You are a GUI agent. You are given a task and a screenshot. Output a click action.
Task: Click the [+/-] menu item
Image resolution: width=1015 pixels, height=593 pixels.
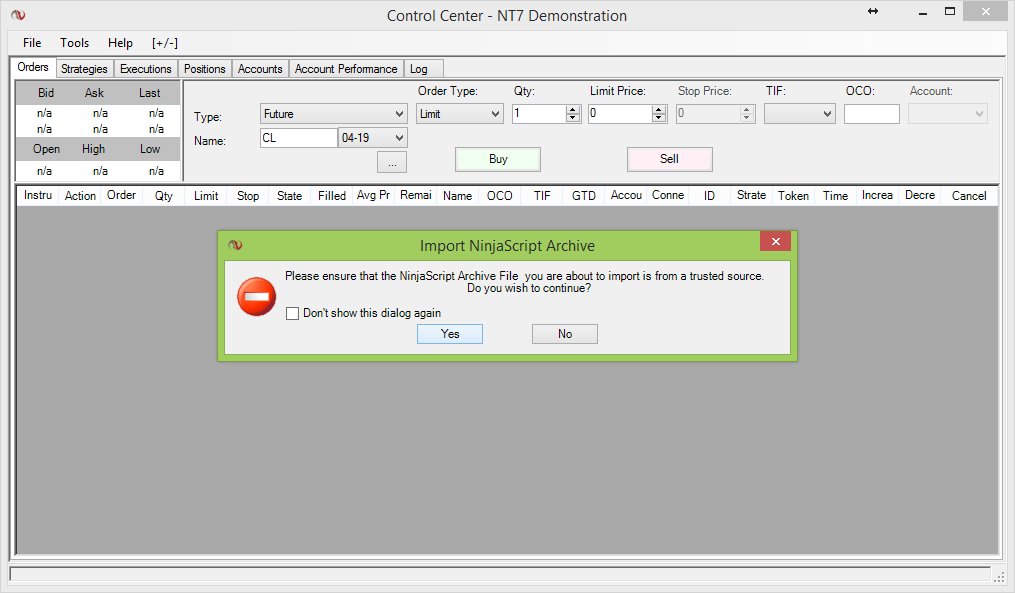tap(165, 43)
